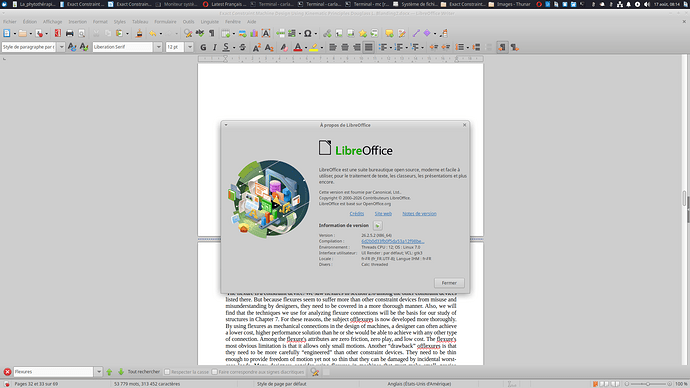Toggle Right-to-Left paragraph direction button
The width and height of the screenshot is (690, 388).
(x=514, y=47)
